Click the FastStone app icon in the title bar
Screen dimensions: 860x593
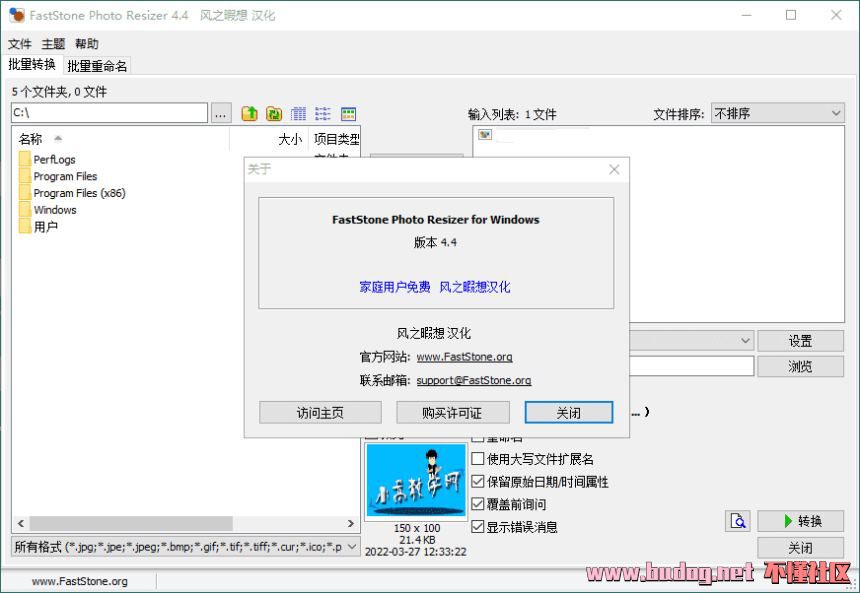point(17,15)
